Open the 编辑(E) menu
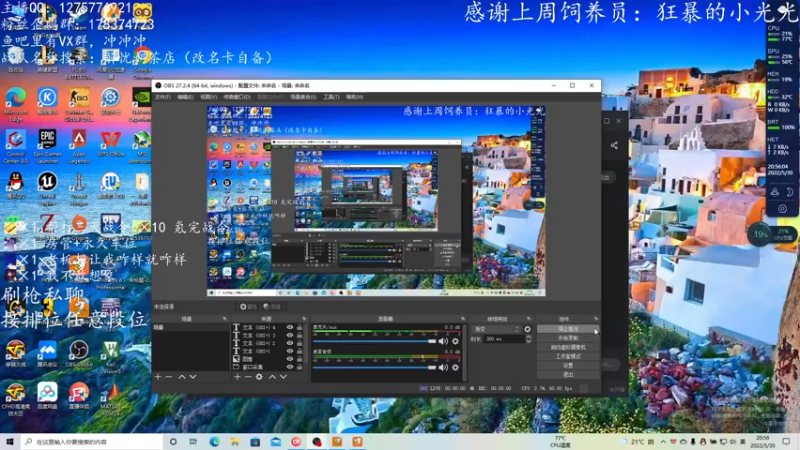This screenshot has width=800, height=450. 185,97
